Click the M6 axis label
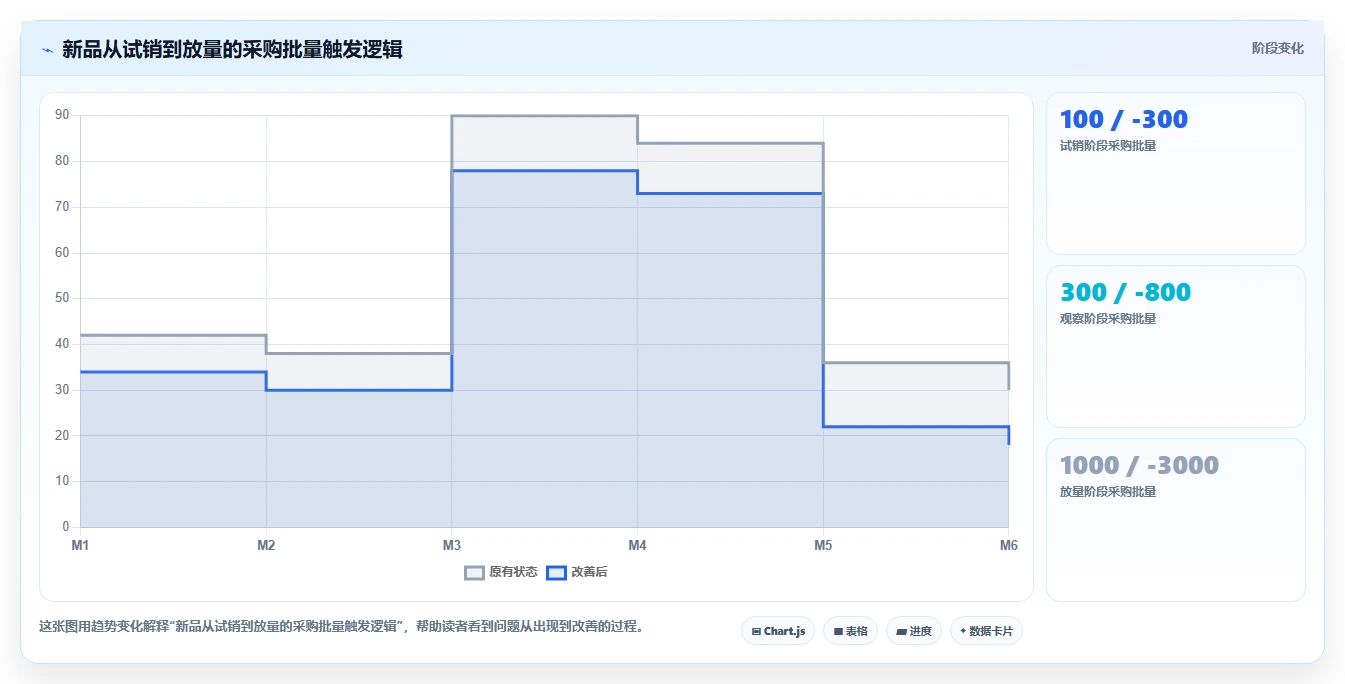 point(1008,545)
